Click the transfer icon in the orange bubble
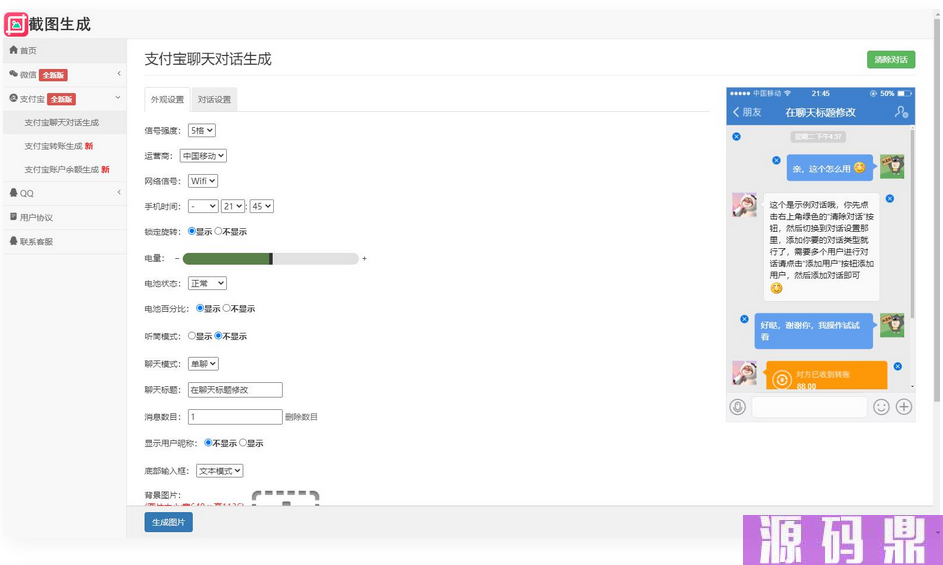The image size is (943, 565). (781, 380)
